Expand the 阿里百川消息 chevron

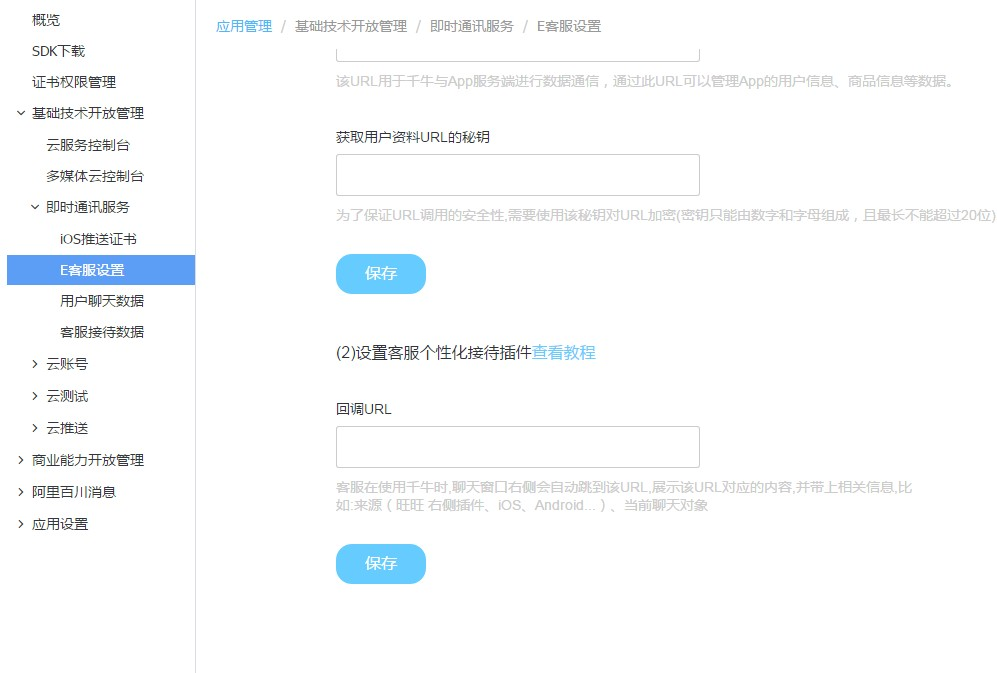point(21,492)
